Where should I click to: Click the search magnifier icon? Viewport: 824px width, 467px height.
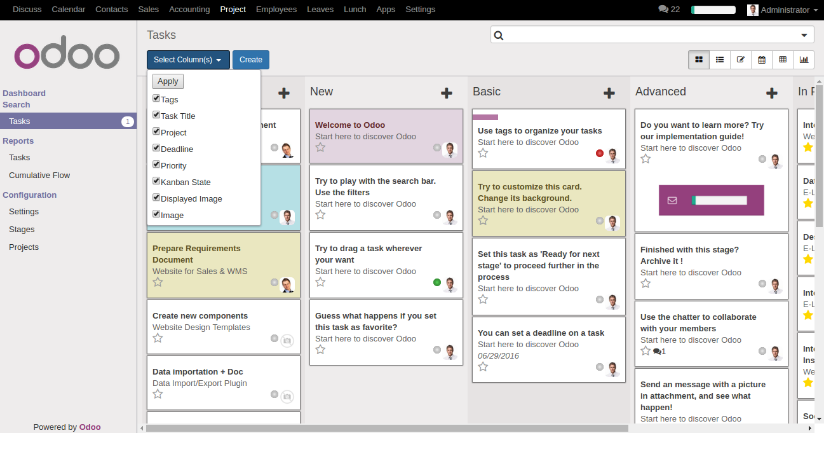[499, 35]
